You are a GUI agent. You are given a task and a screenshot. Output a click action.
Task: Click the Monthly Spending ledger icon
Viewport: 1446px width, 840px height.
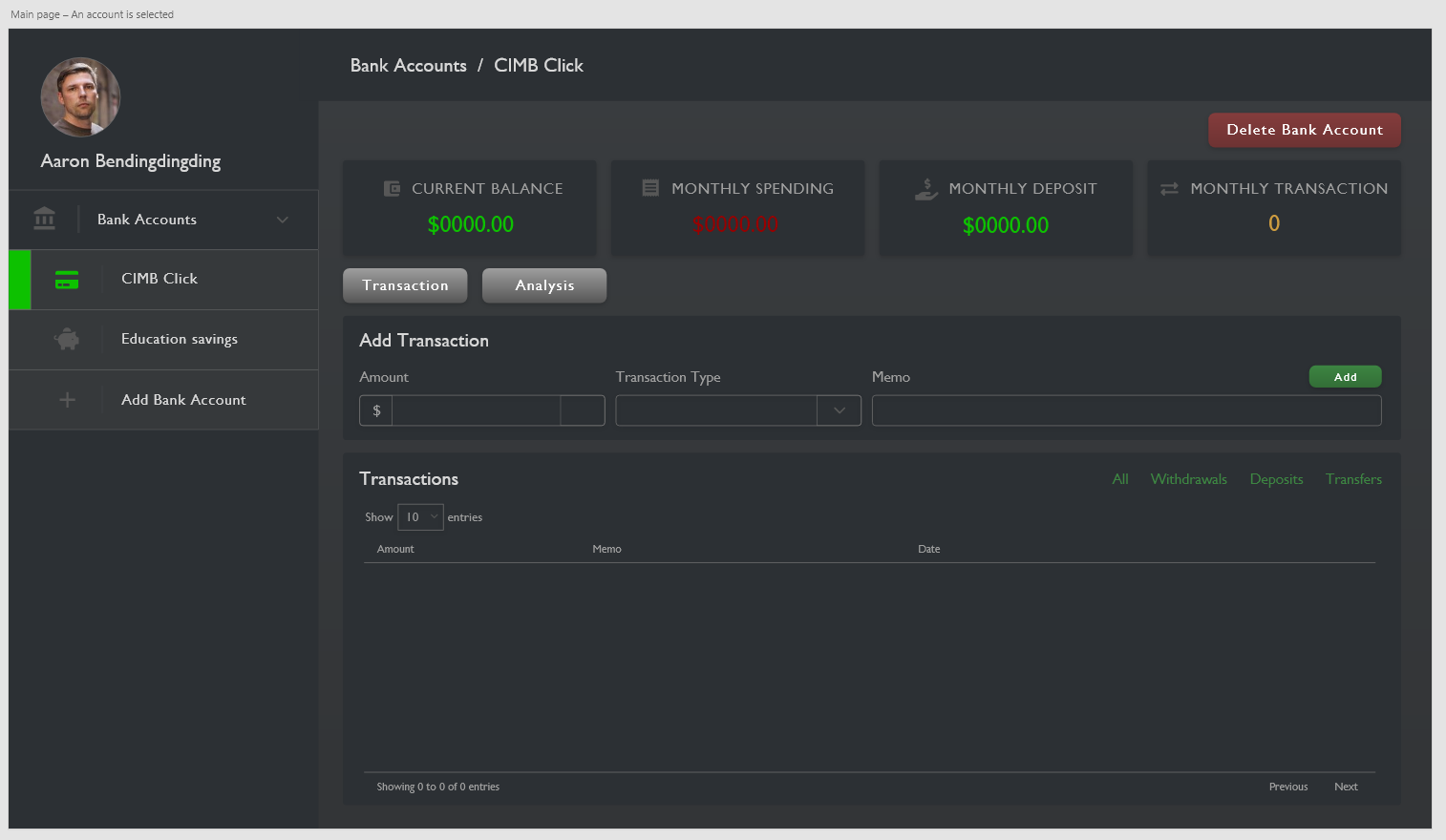pyautogui.click(x=650, y=188)
